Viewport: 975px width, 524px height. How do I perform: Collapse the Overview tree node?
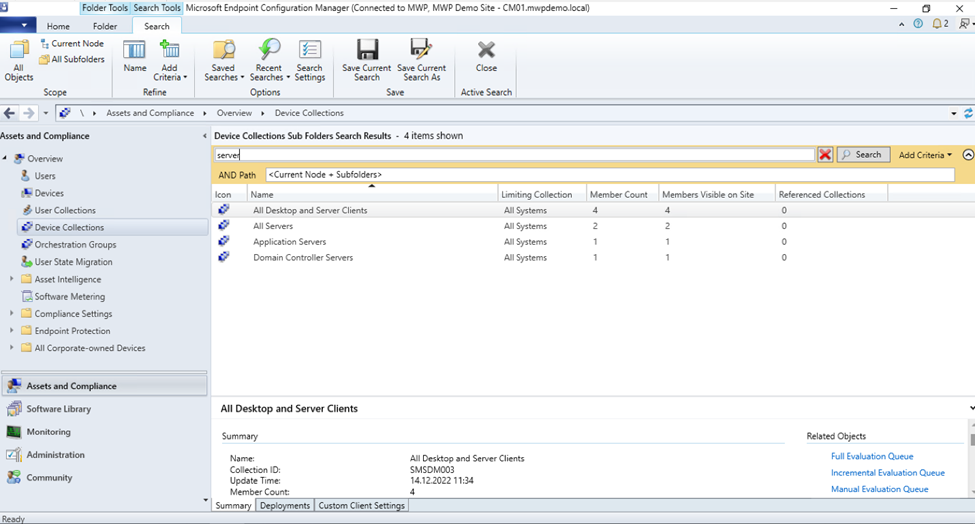(x=4, y=159)
